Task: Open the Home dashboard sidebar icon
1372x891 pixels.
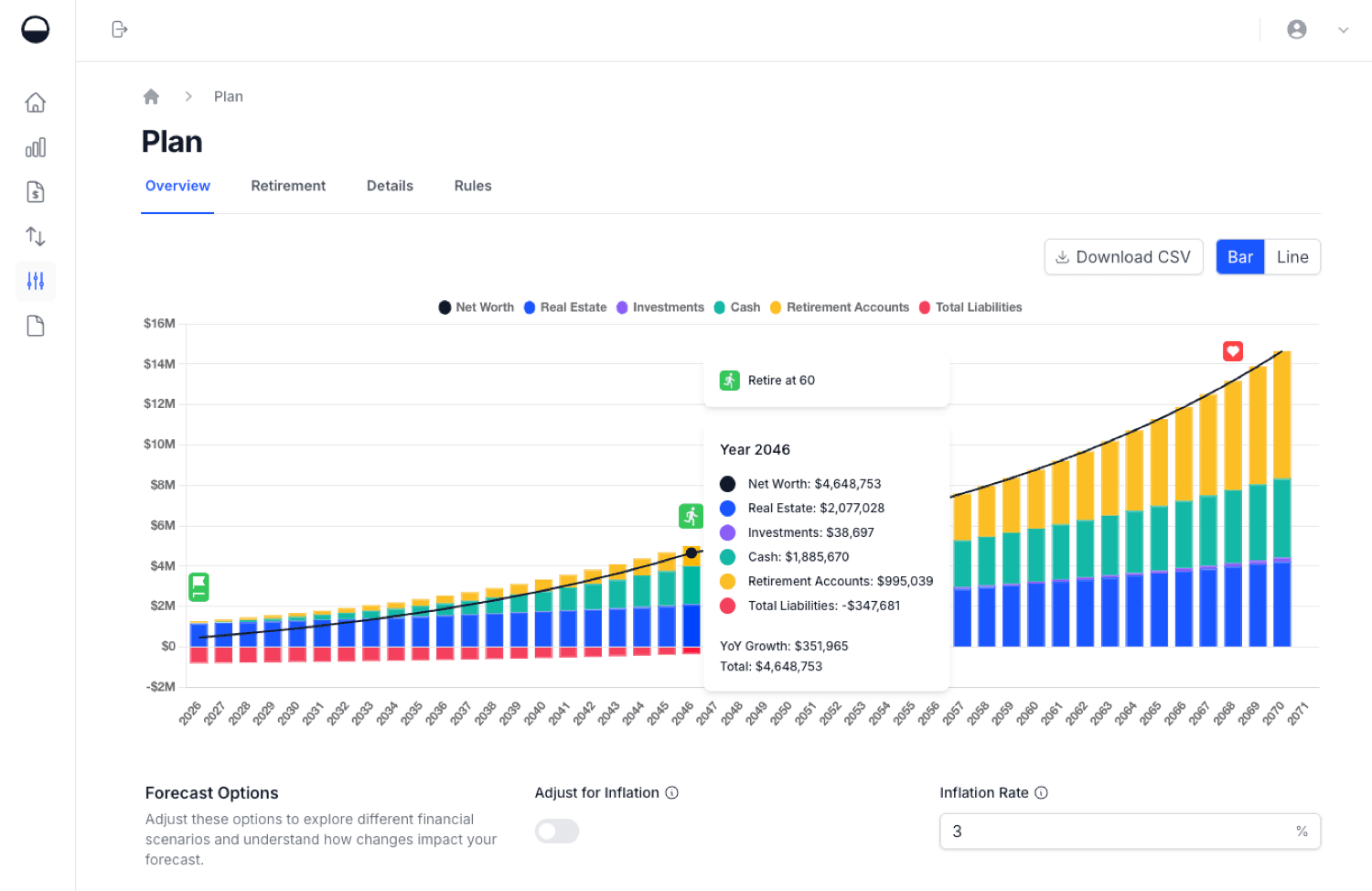Action: coord(36,102)
